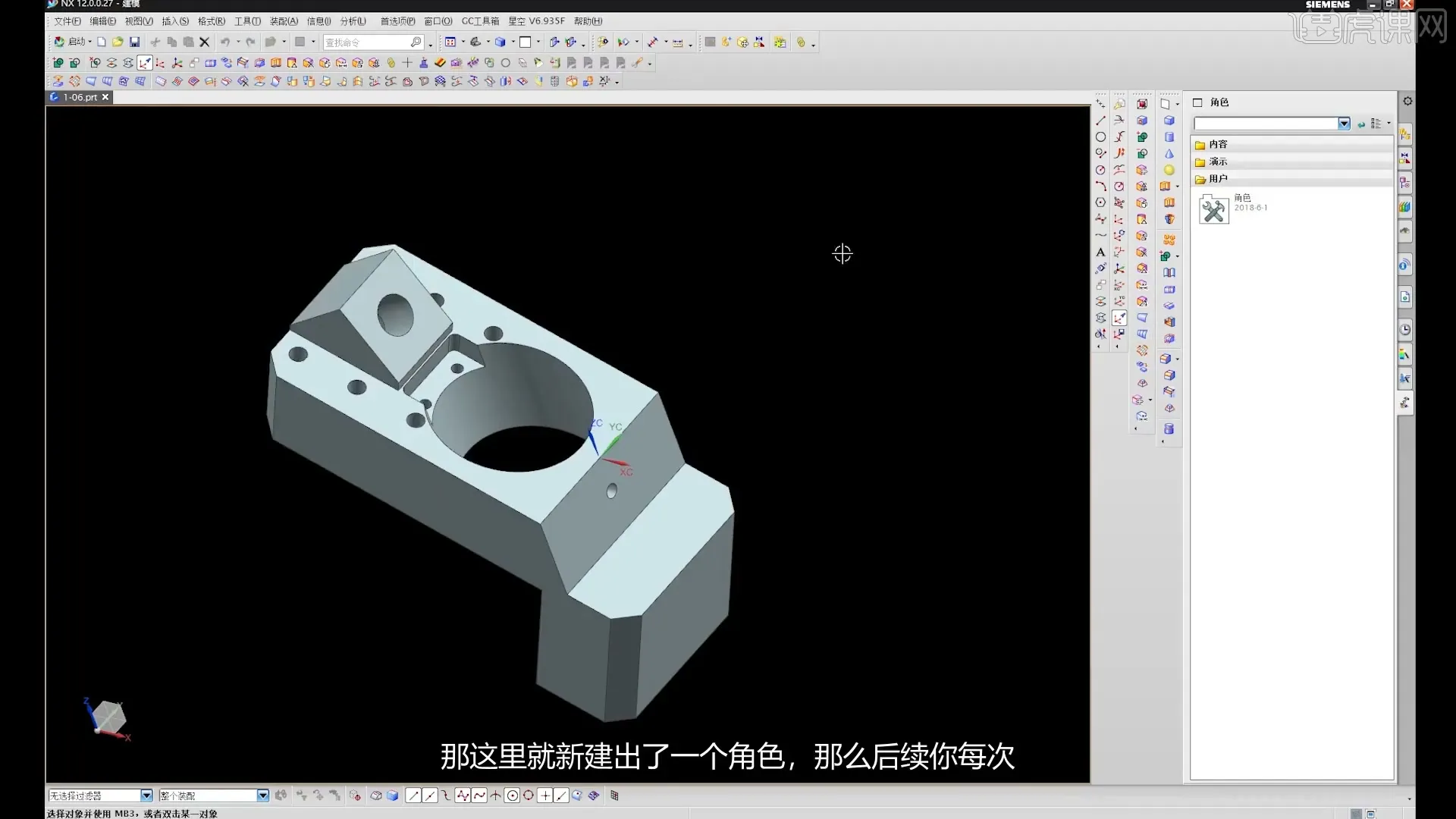Viewport: 1456px width, 819px height.
Task: Select the Sphere primitive tool
Action: pos(1169,169)
